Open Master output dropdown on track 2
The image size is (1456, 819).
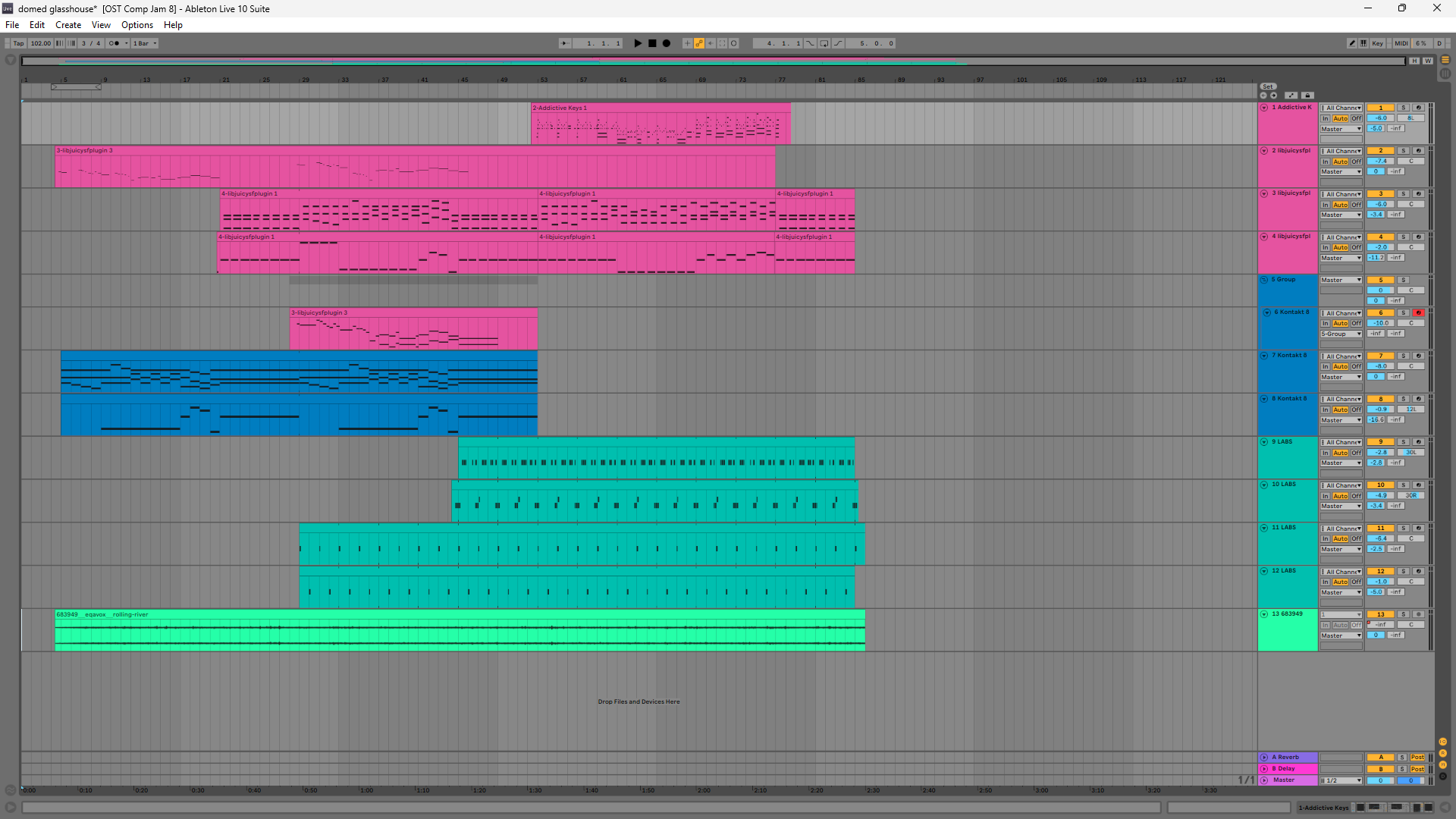[x=1341, y=172]
